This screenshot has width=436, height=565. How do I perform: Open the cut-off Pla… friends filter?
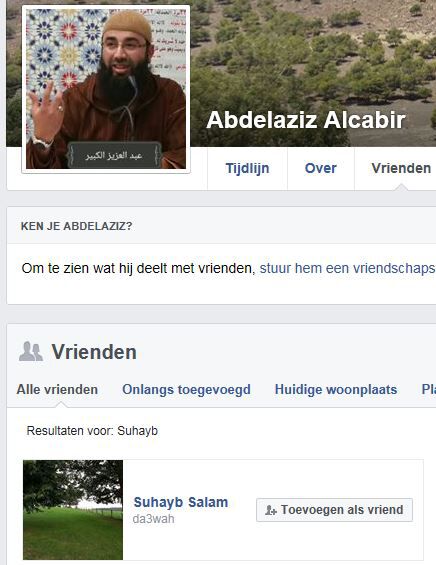[x=428, y=390]
